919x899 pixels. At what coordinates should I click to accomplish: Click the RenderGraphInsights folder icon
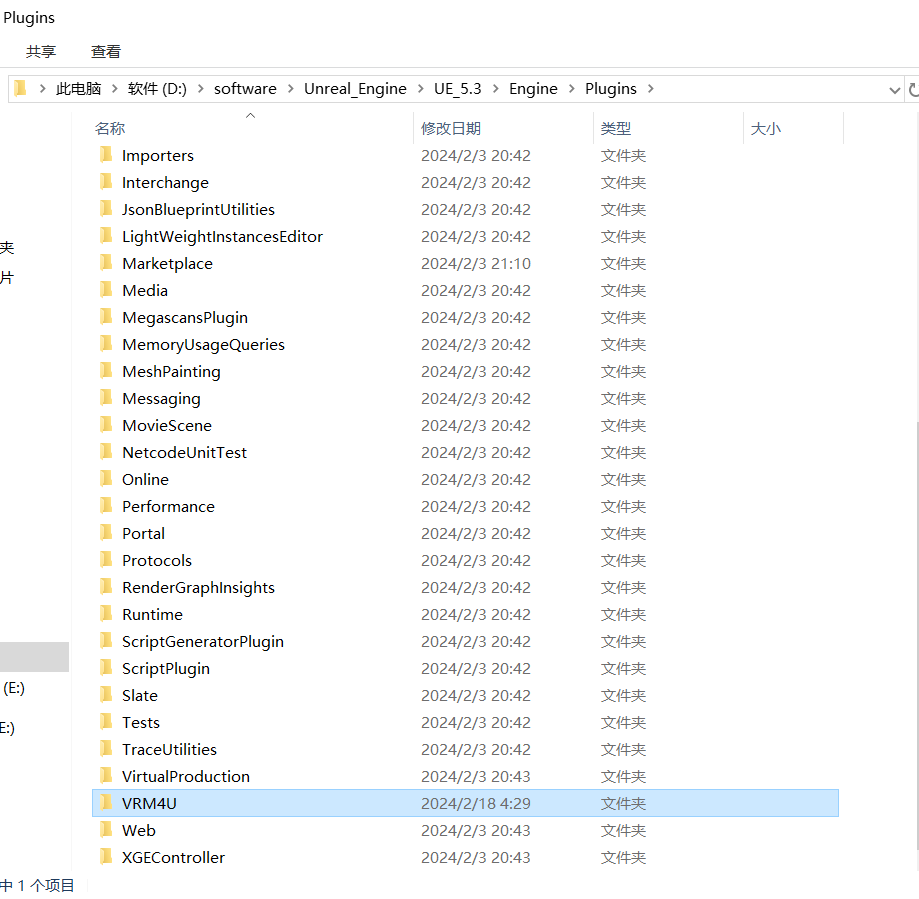106,586
